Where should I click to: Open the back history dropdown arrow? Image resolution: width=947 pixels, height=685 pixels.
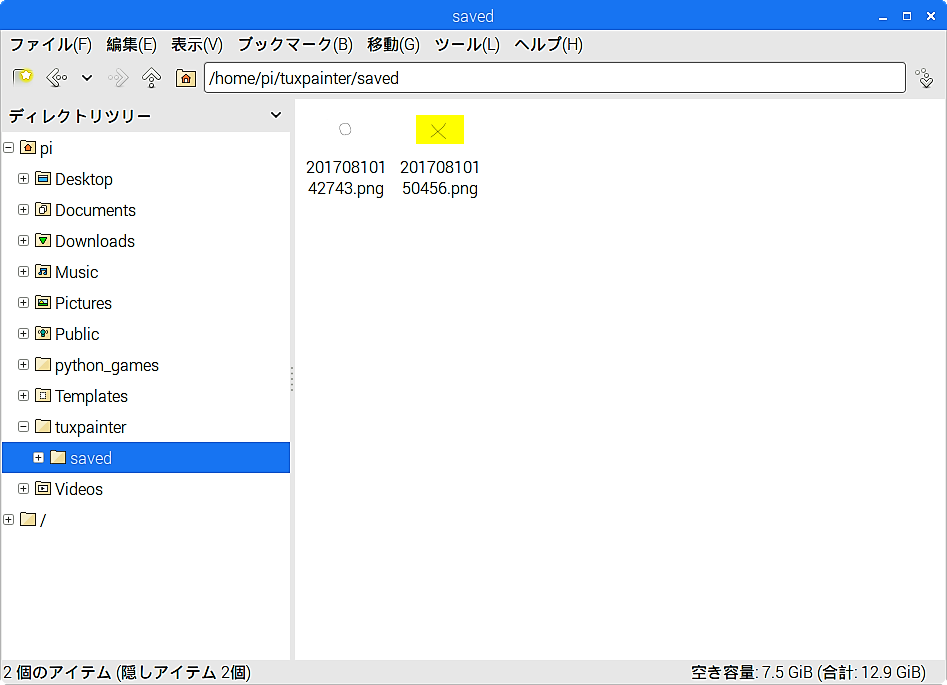(x=87, y=77)
